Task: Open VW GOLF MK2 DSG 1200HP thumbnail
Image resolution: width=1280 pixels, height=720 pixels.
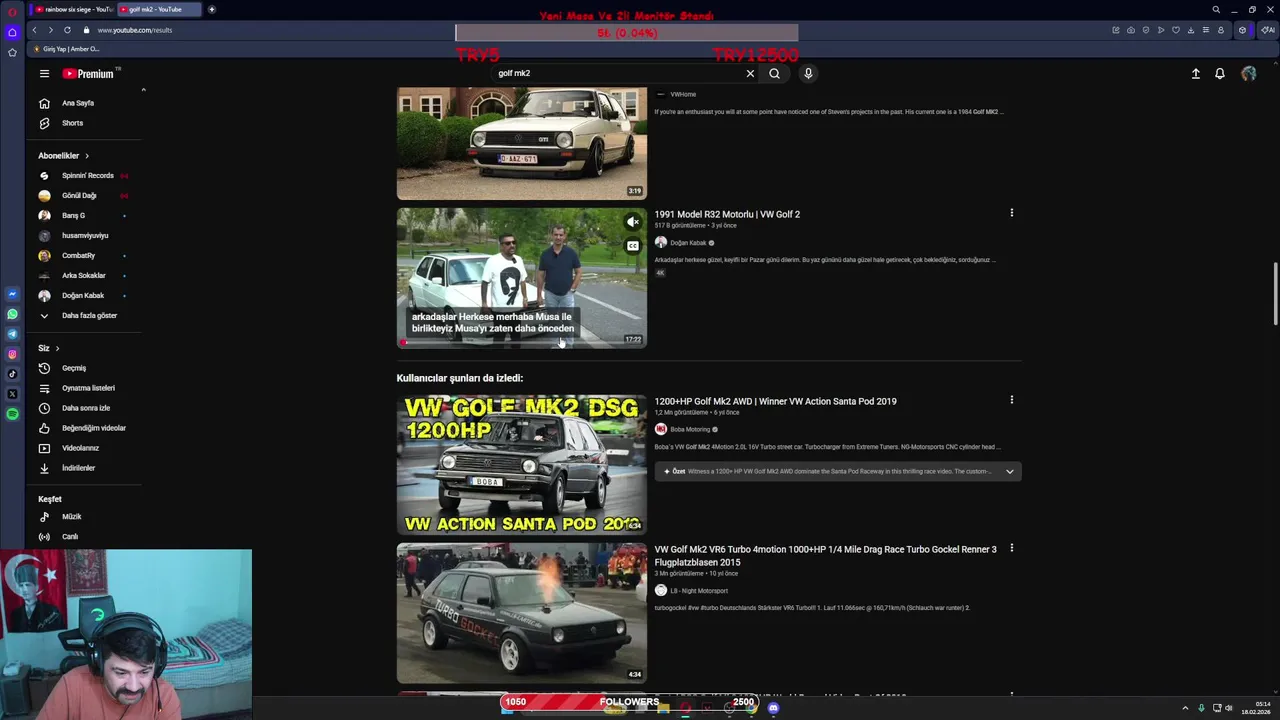Action: pos(521,465)
